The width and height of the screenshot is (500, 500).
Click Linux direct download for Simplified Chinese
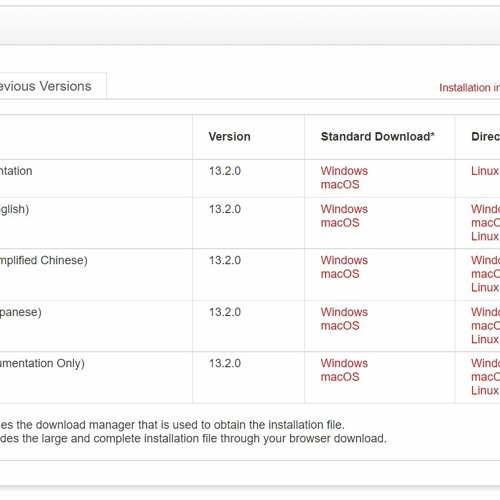485,287
